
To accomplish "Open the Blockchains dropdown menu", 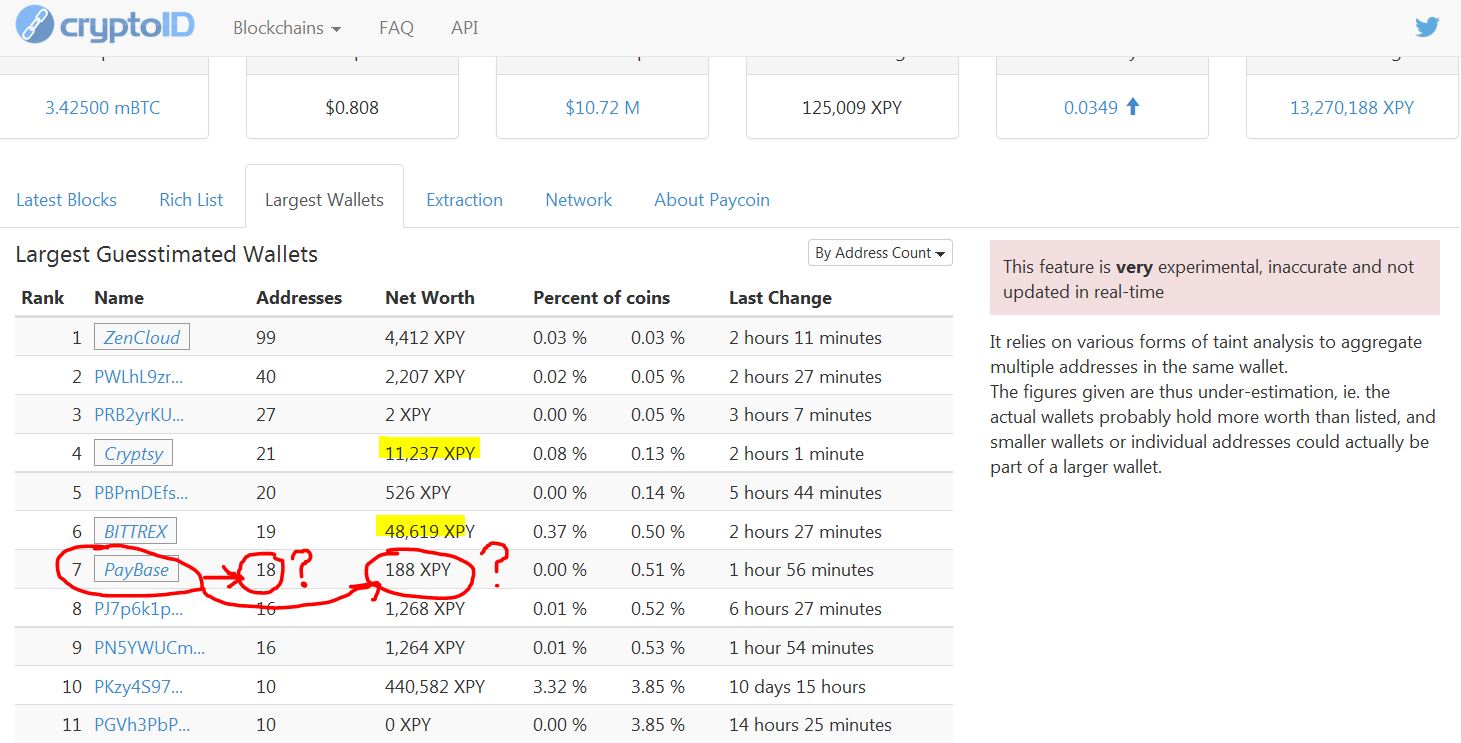I will click(x=287, y=28).
